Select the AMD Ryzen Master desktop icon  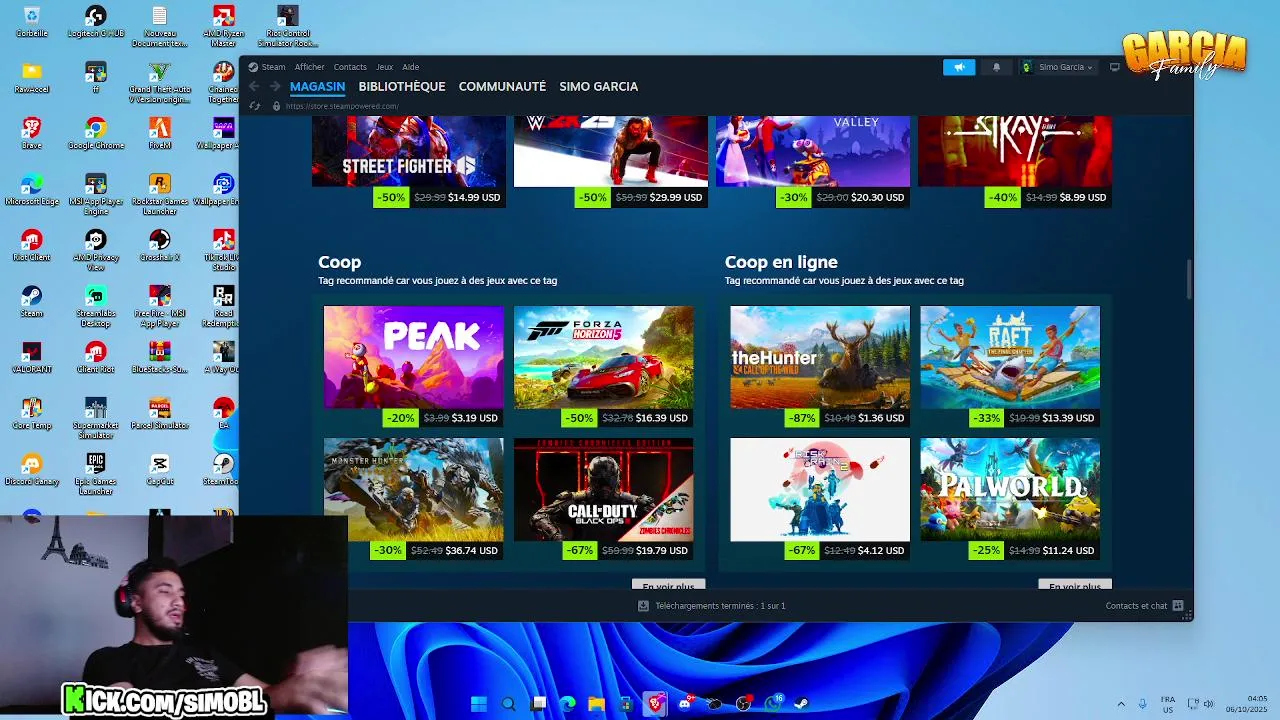pyautogui.click(x=224, y=27)
